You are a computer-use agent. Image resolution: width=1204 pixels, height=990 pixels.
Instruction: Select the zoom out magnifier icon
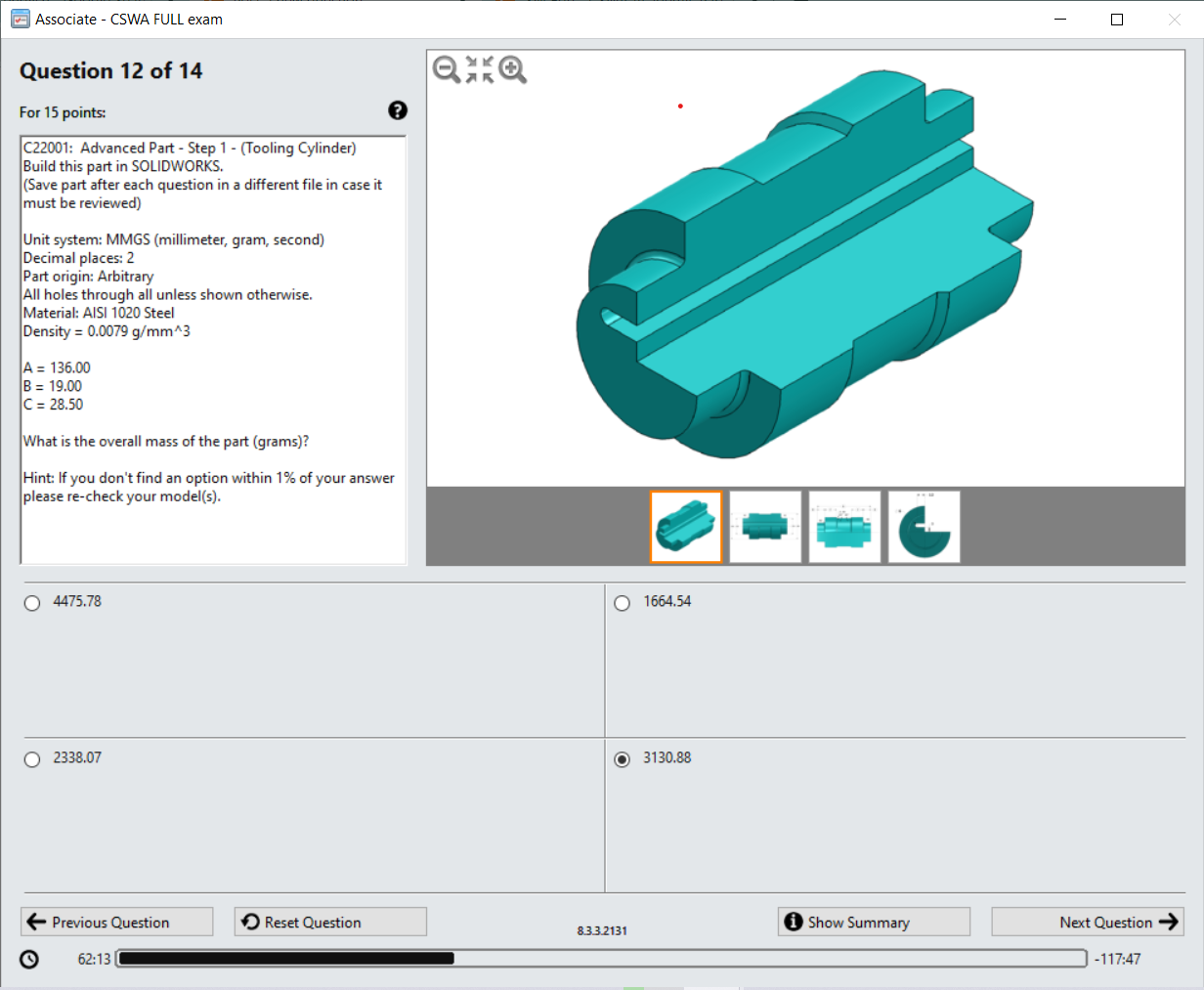pos(446,69)
